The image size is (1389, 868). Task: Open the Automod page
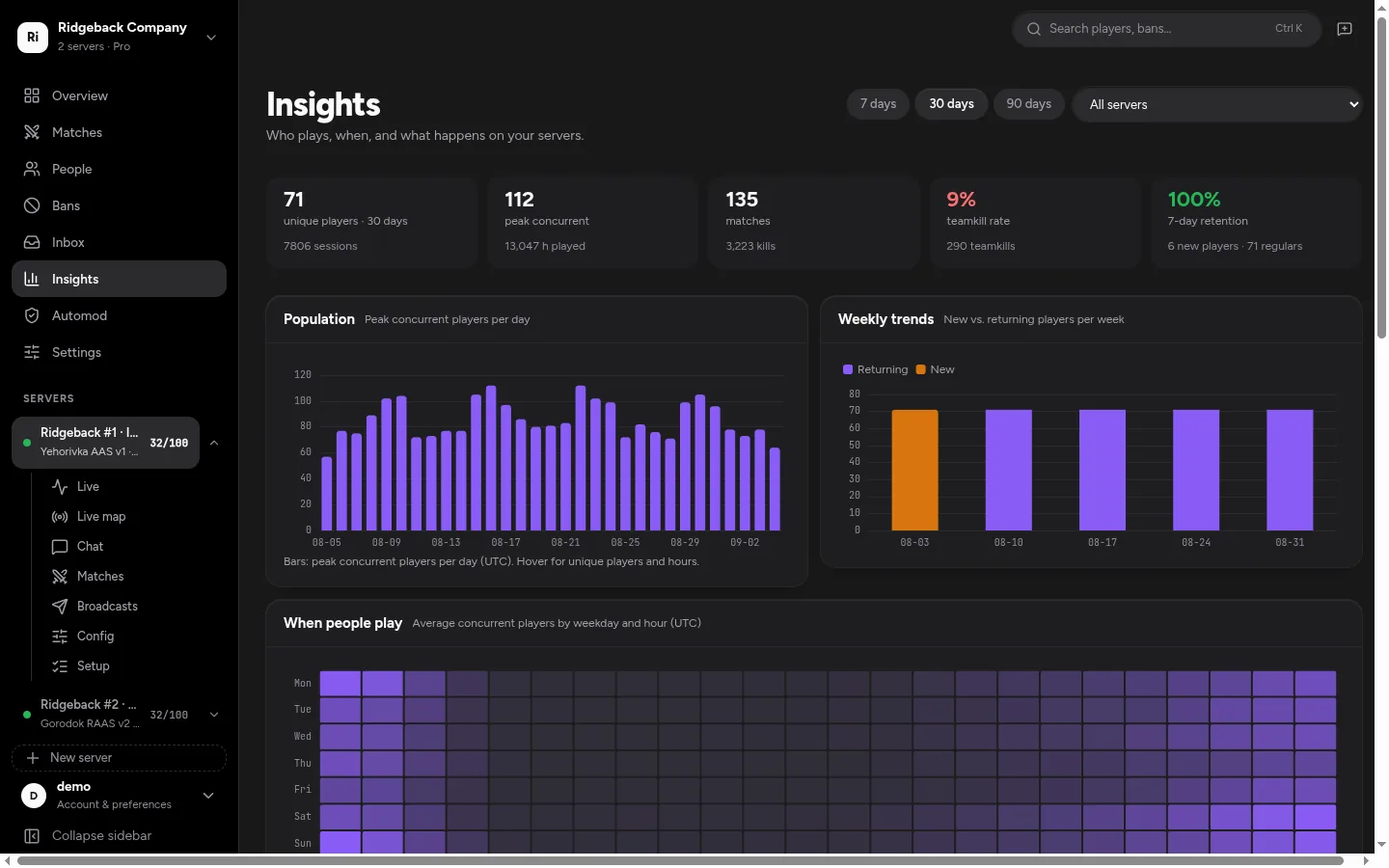click(x=119, y=315)
